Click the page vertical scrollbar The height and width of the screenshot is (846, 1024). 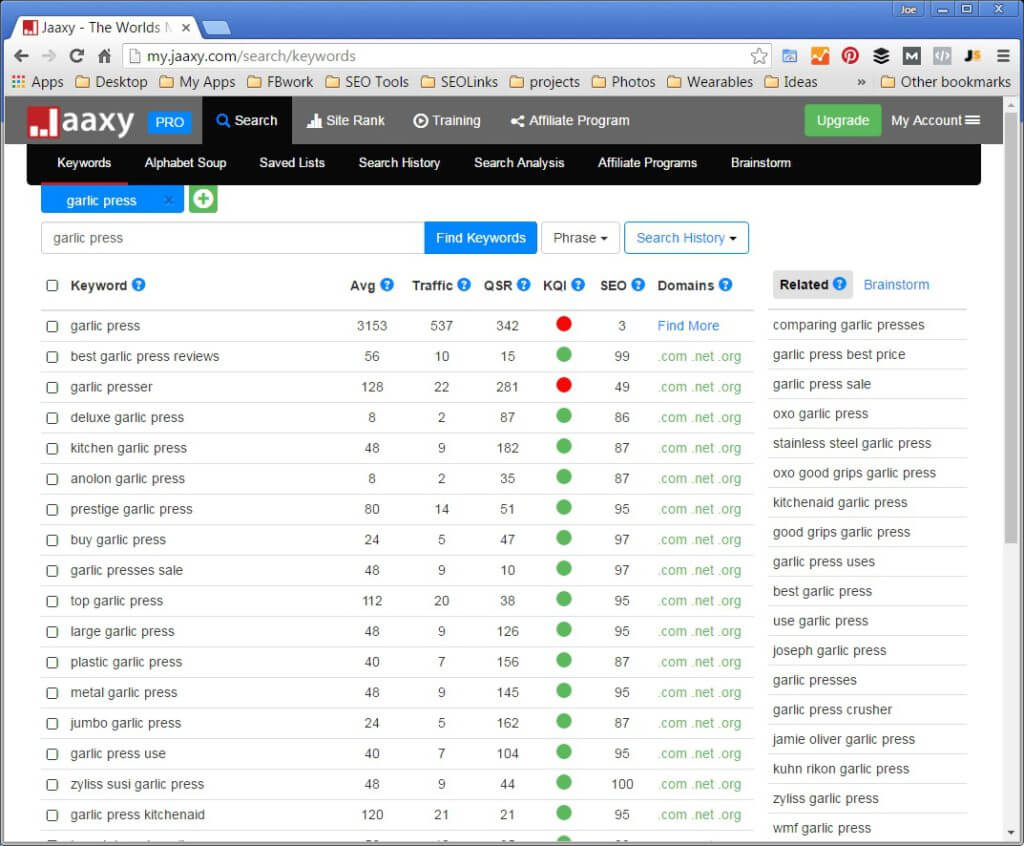click(1010, 327)
